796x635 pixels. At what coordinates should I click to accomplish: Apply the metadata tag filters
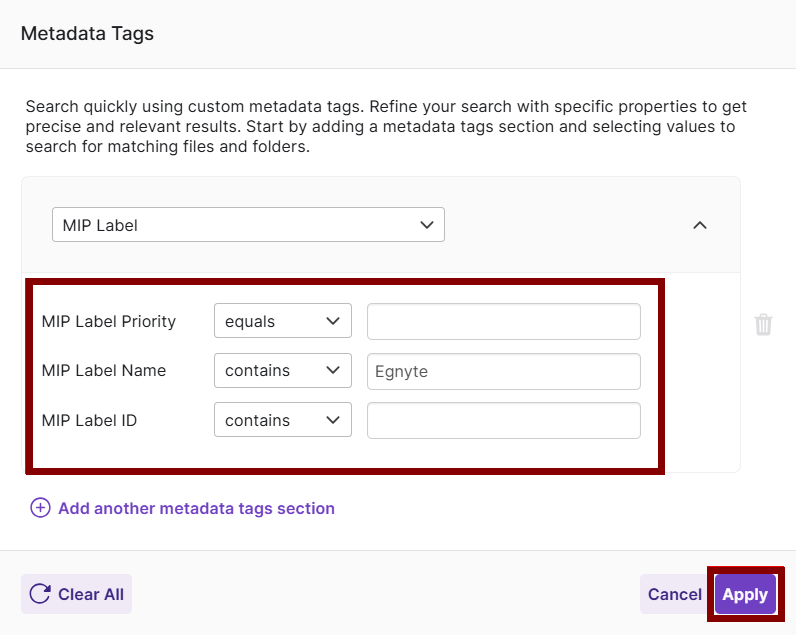(745, 594)
